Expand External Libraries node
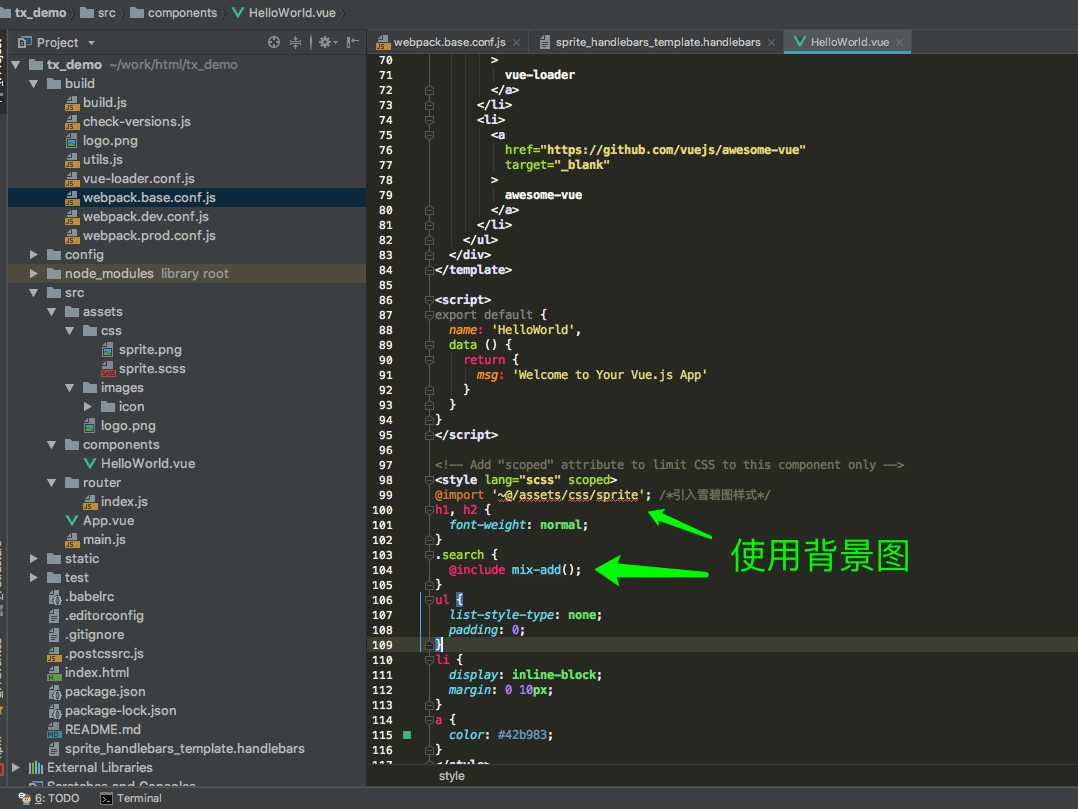This screenshot has height=809, width=1078. tap(16, 767)
